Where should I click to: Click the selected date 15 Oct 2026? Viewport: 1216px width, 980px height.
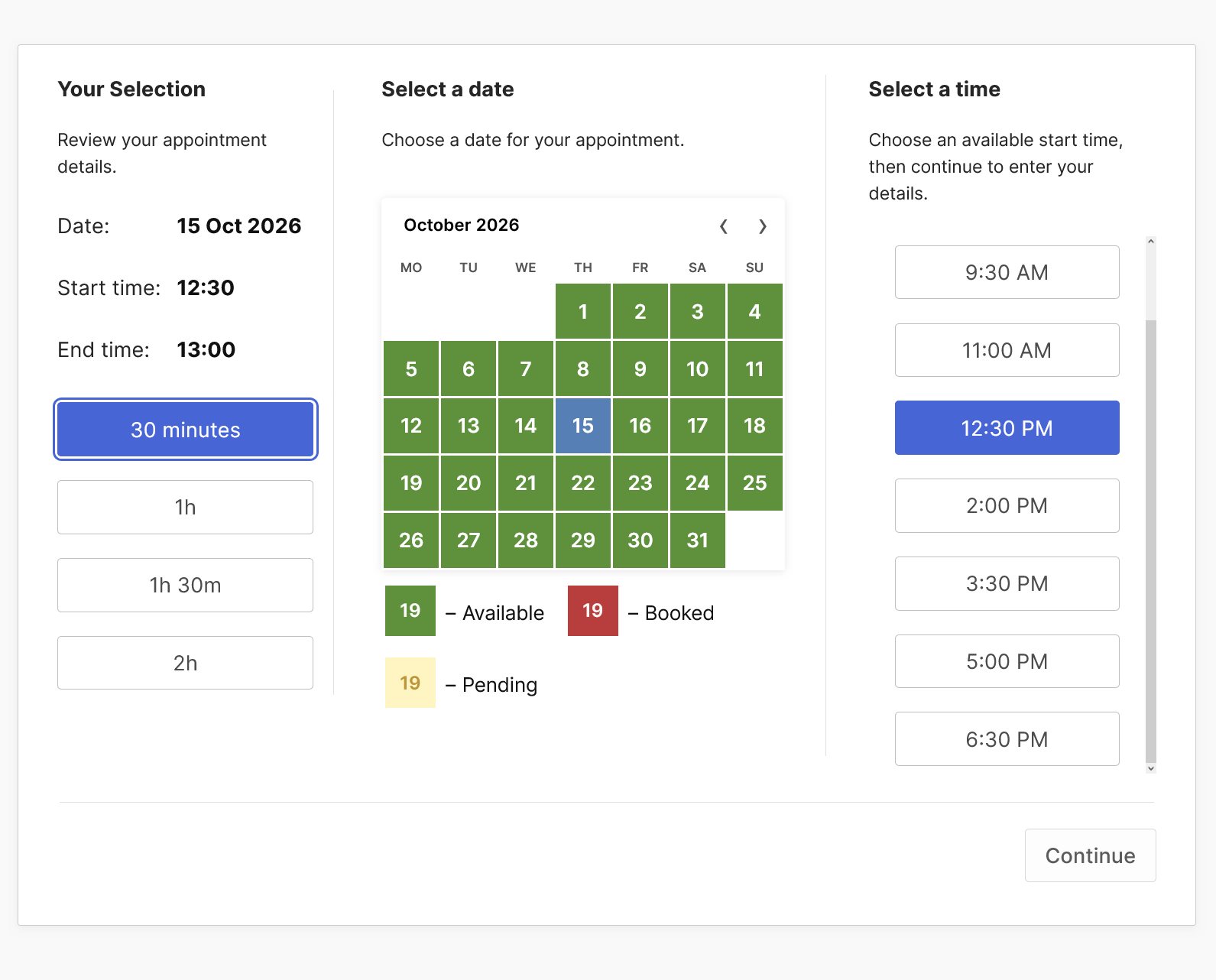click(239, 226)
